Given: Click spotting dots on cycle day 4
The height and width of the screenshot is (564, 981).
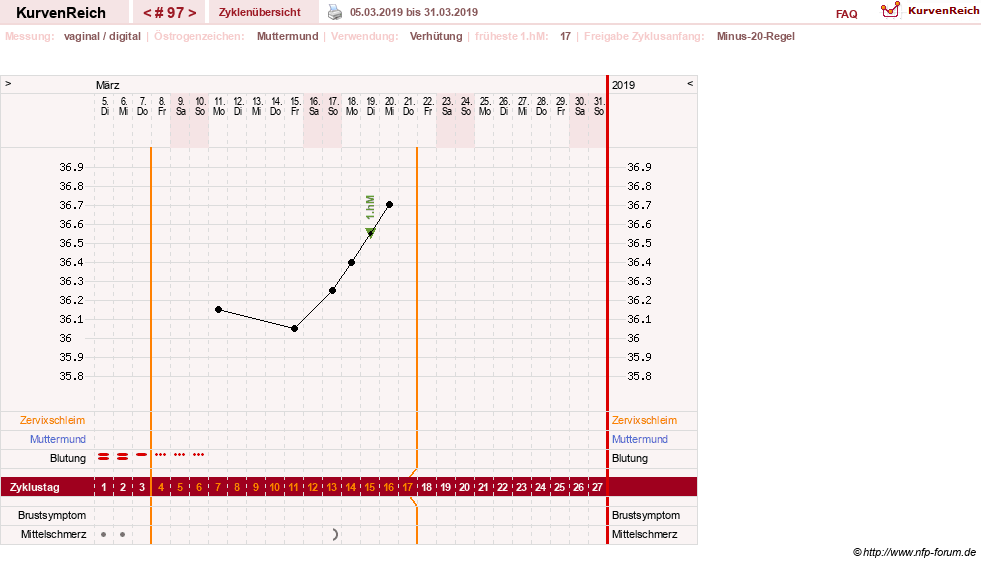Looking at the screenshot, I should (161, 454).
